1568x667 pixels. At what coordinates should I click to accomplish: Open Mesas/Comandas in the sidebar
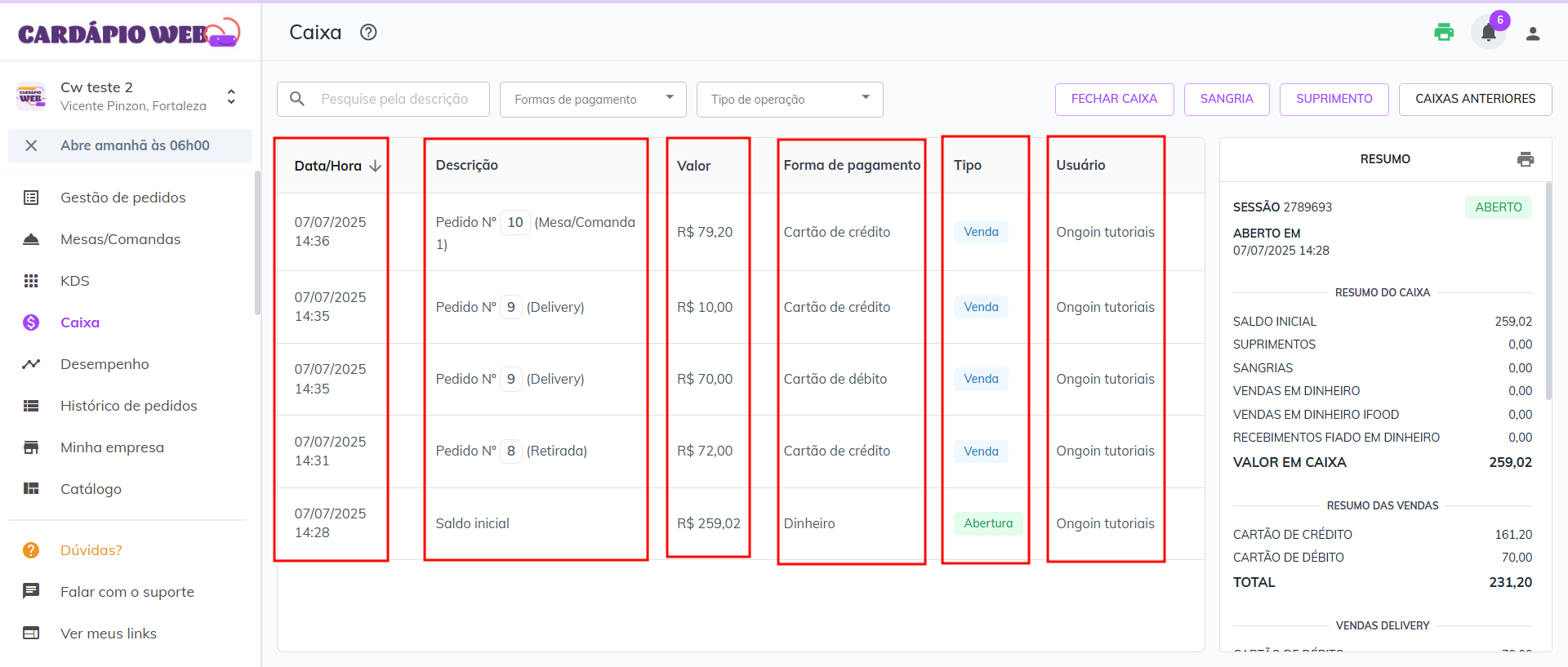[120, 239]
